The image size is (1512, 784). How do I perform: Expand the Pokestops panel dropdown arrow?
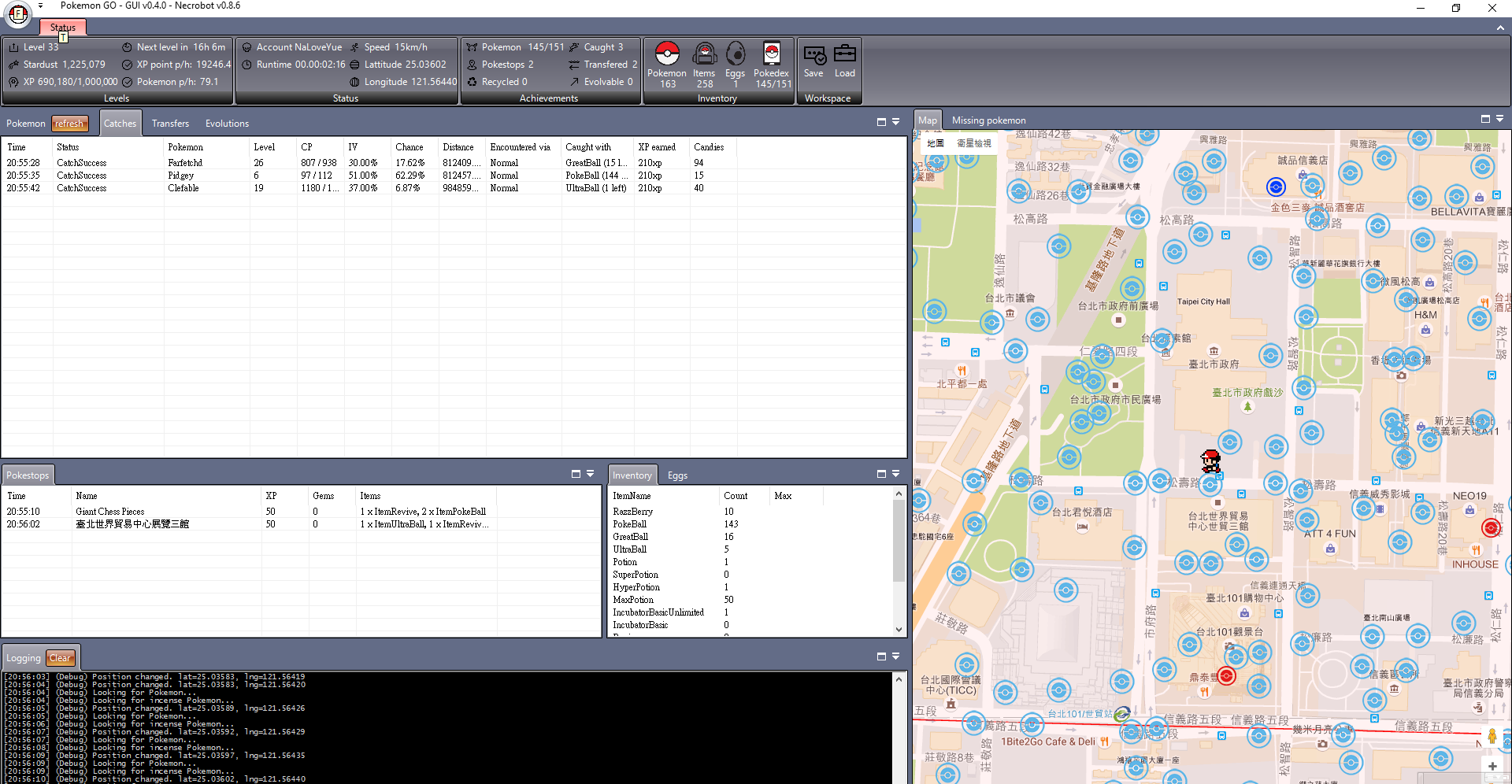(590, 474)
